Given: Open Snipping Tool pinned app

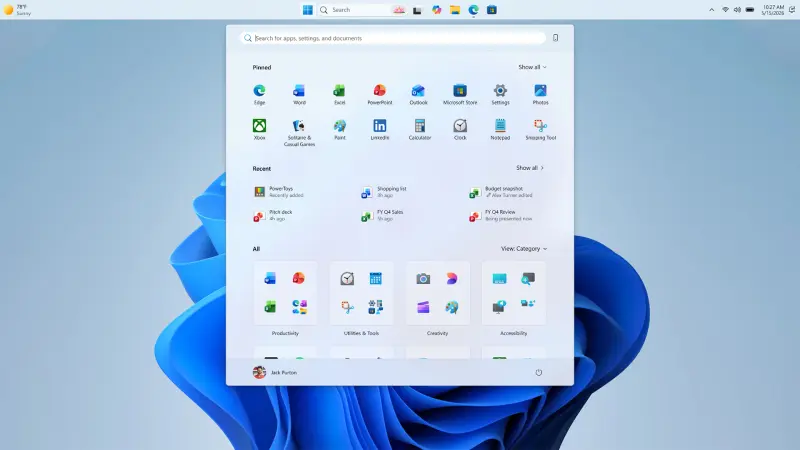Looking at the screenshot, I should [540, 129].
